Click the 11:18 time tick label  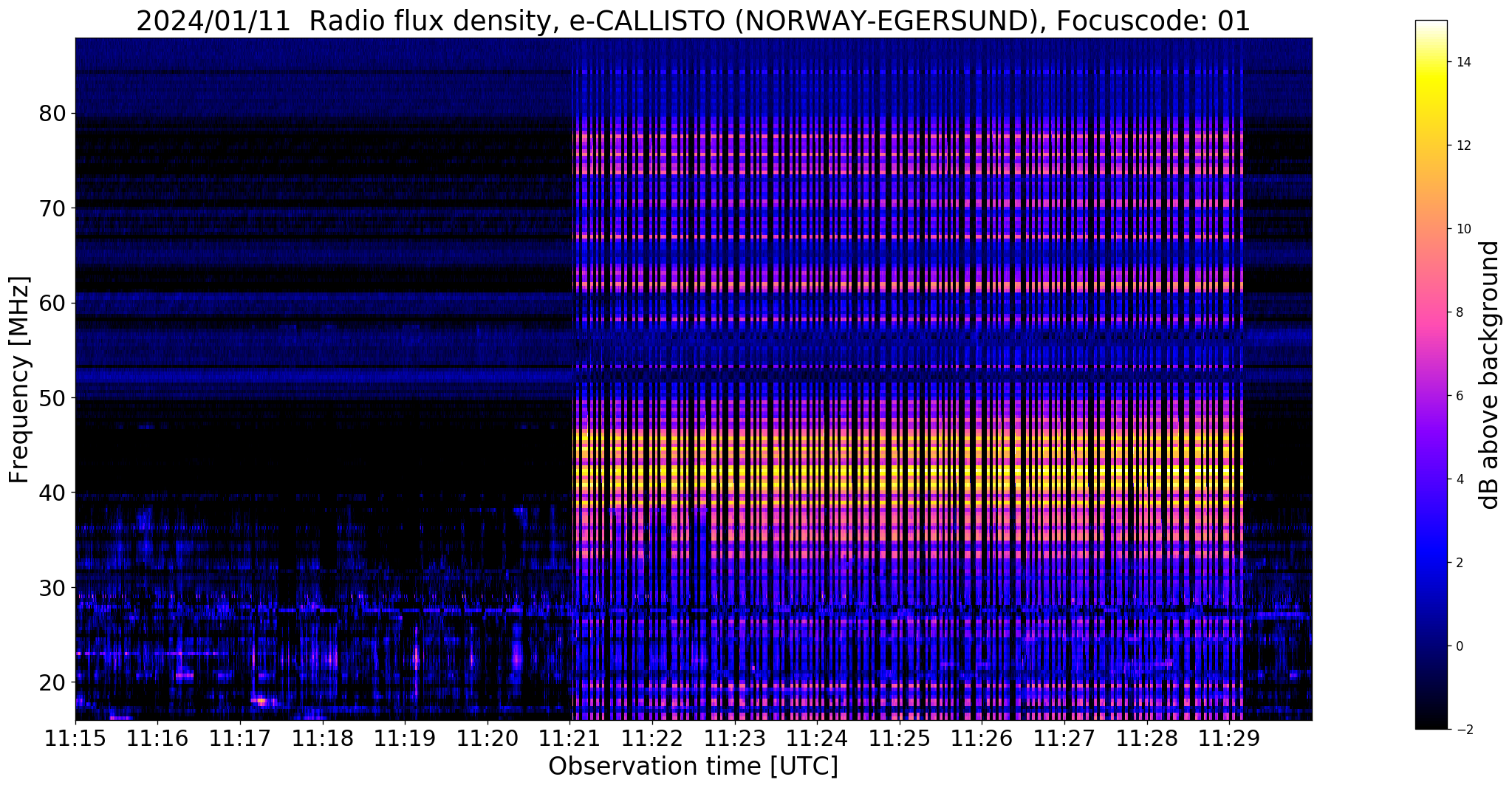322,739
